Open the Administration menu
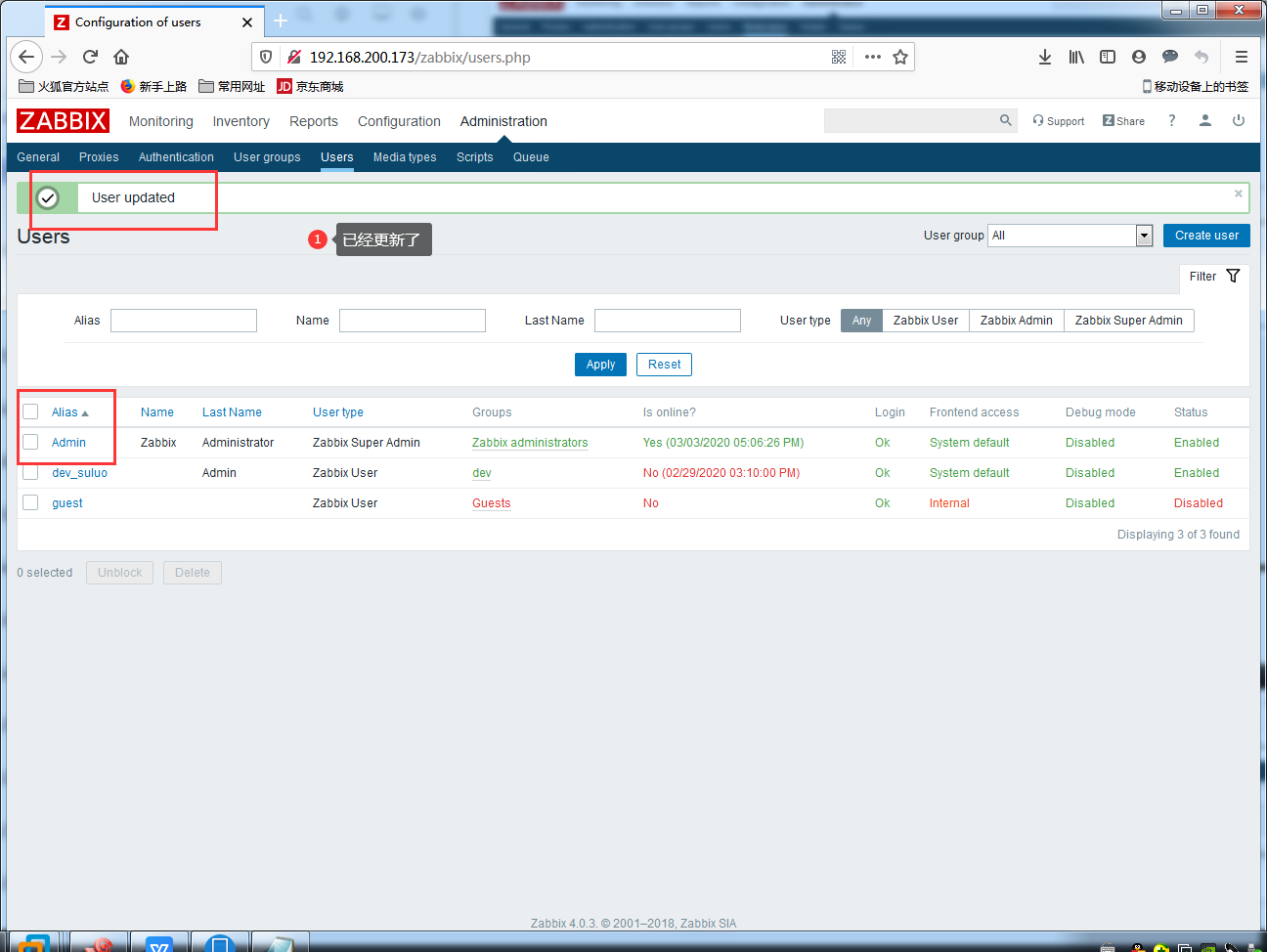Image resolution: width=1267 pixels, height=952 pixels. tap(503, 121)
